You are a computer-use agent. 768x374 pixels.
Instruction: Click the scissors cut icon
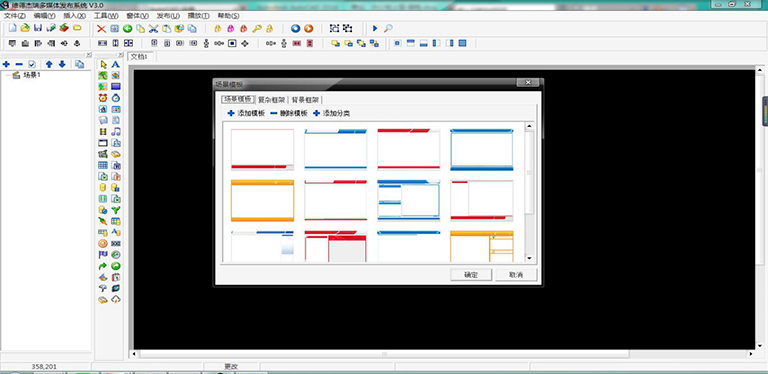point(153,29)
